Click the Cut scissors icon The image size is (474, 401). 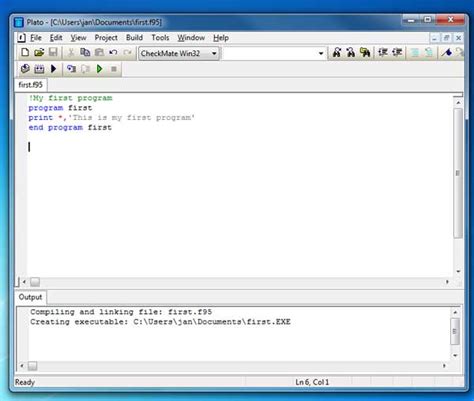(x=71, y=53)
